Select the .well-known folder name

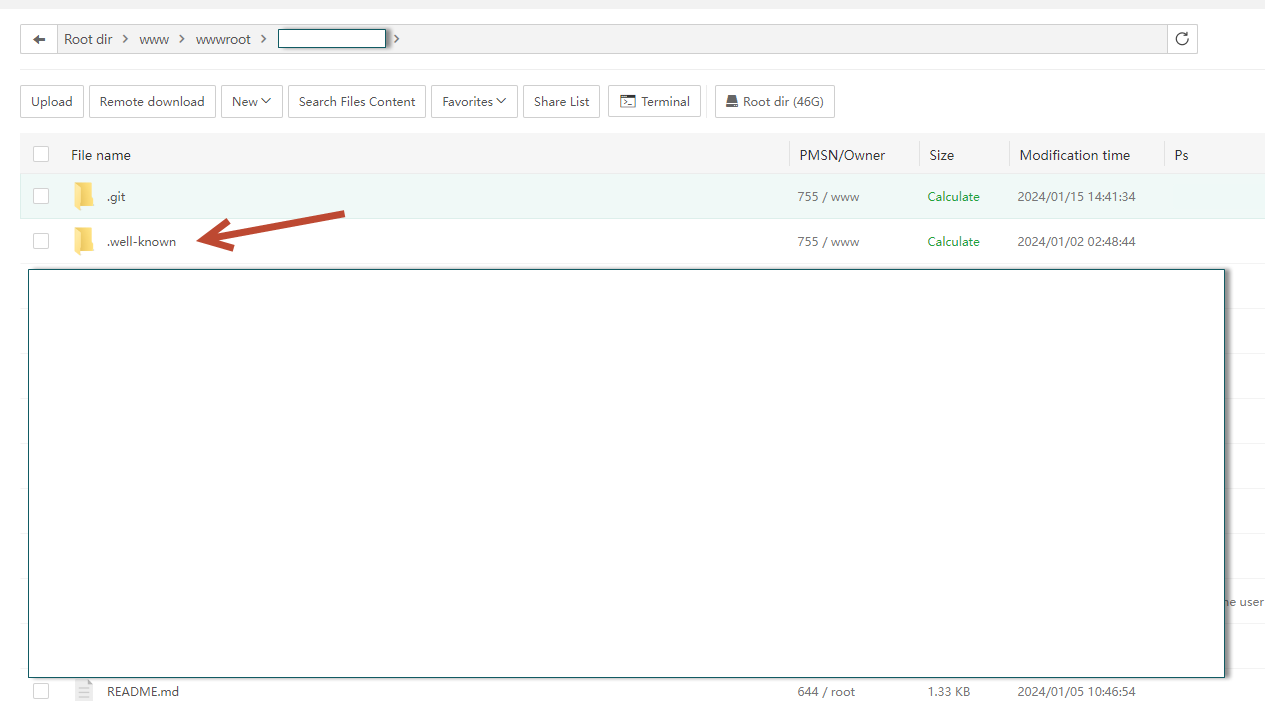coord(141,242)
